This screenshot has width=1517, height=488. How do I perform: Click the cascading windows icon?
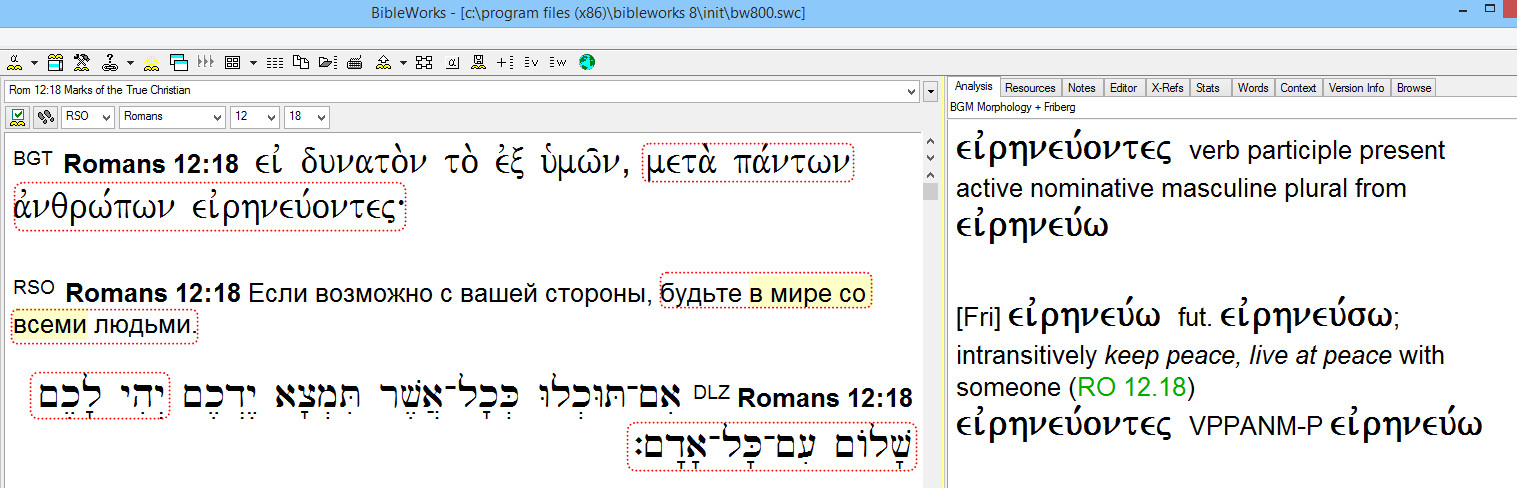click(179, 62)
